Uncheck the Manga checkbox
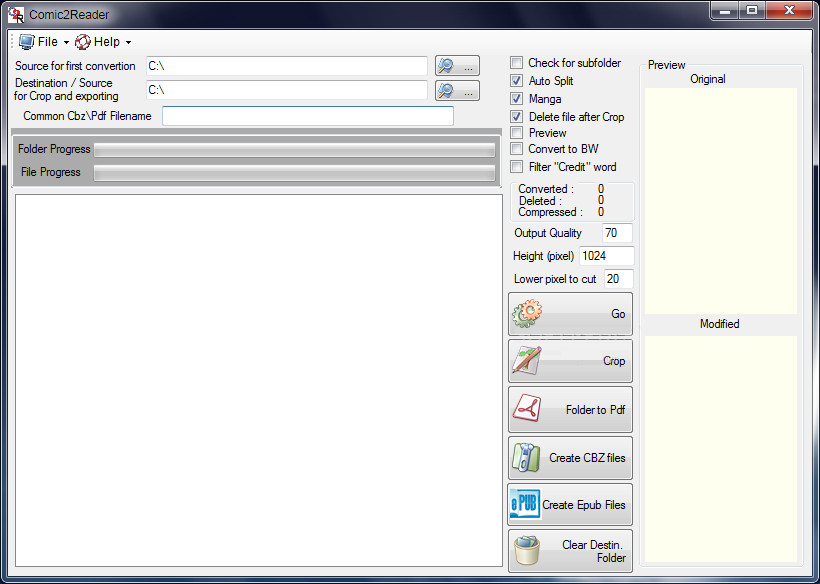 pos(517,98)
